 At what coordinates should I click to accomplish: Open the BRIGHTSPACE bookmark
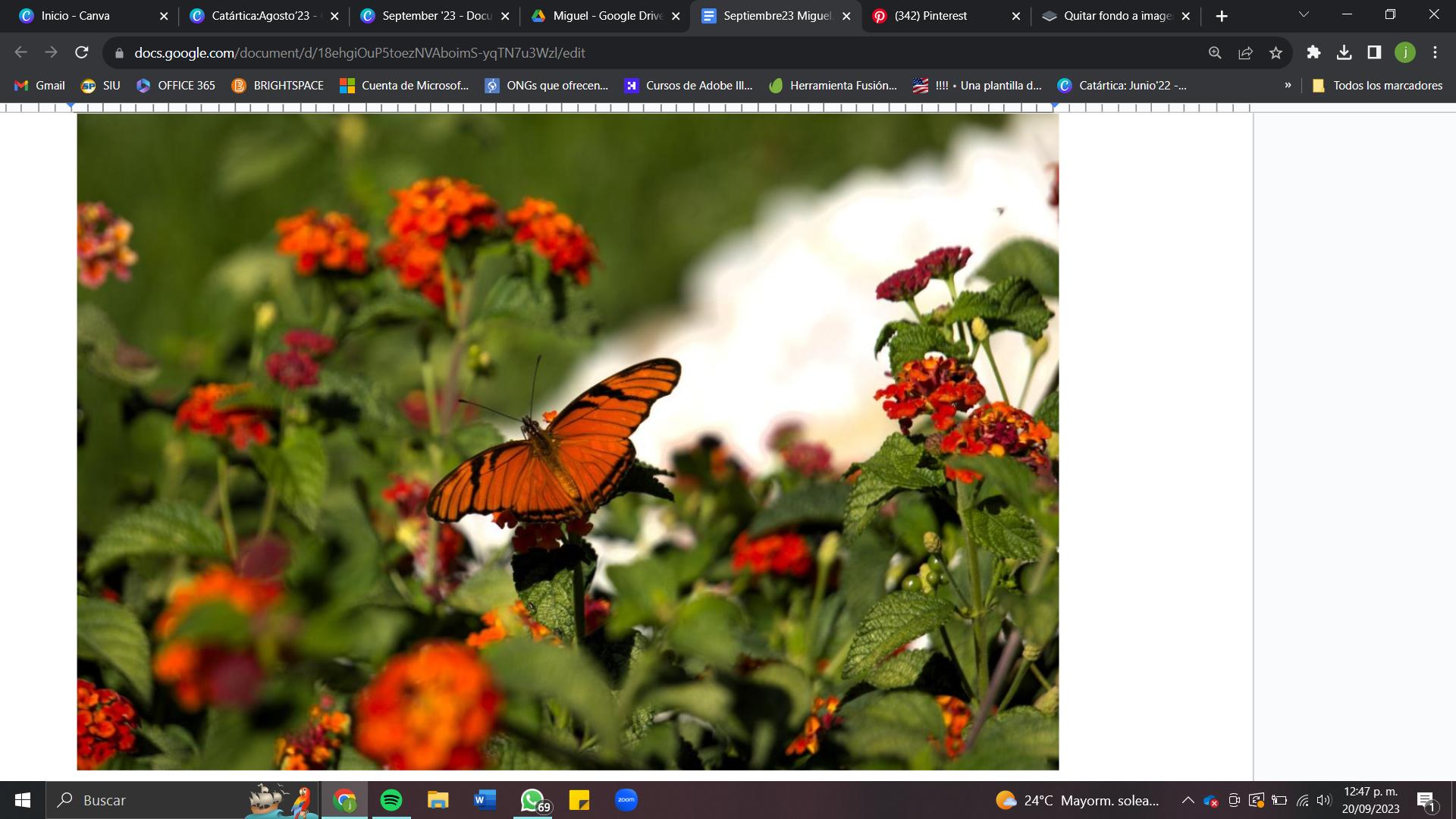pyautogui.click(x=278, y=85)
